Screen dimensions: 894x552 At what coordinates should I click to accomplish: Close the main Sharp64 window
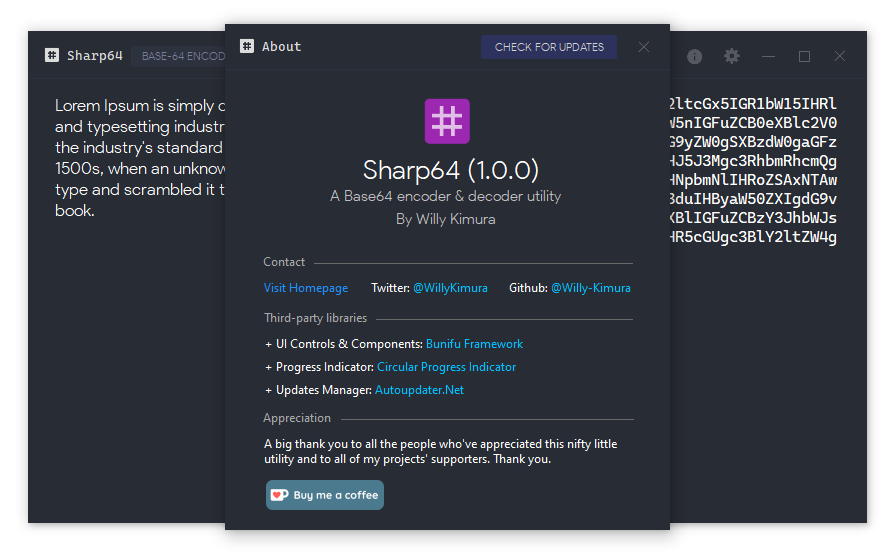(x=840, y=56)
